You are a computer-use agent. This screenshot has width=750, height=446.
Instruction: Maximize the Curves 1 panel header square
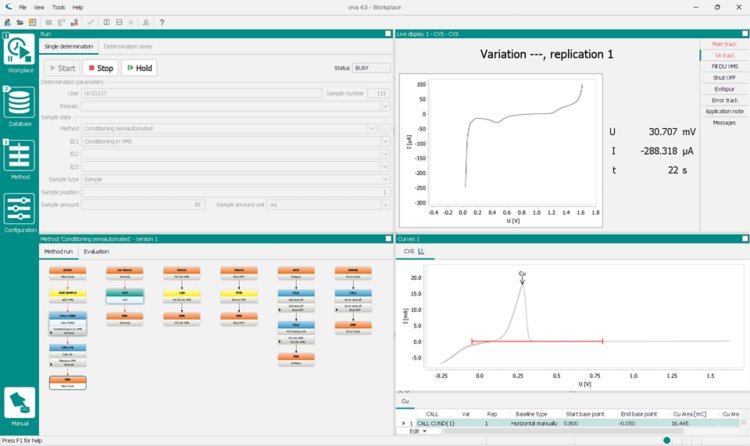coord(745,238)
